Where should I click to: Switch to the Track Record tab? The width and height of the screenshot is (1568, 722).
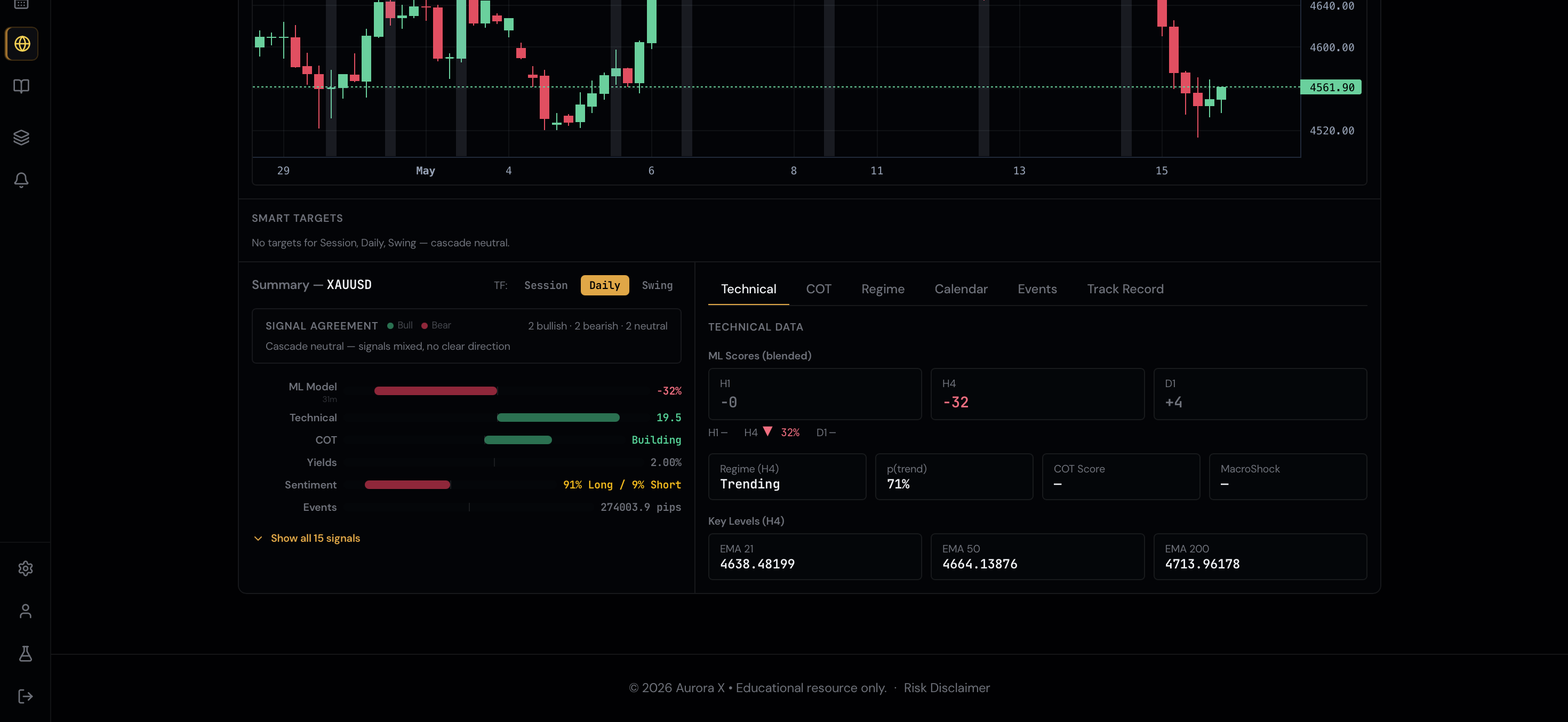pyautogui.click(x=1125, y=289)
